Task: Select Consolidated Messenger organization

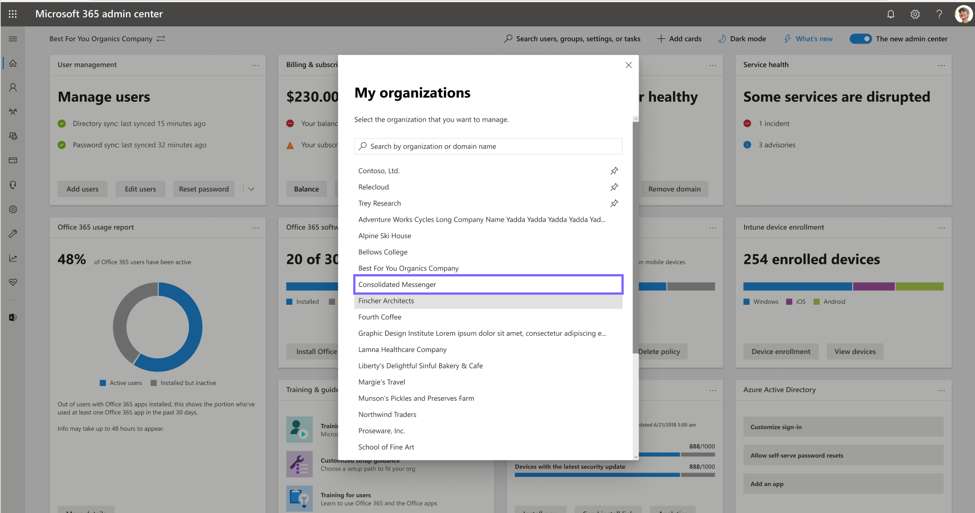Action: coord(488,284)
